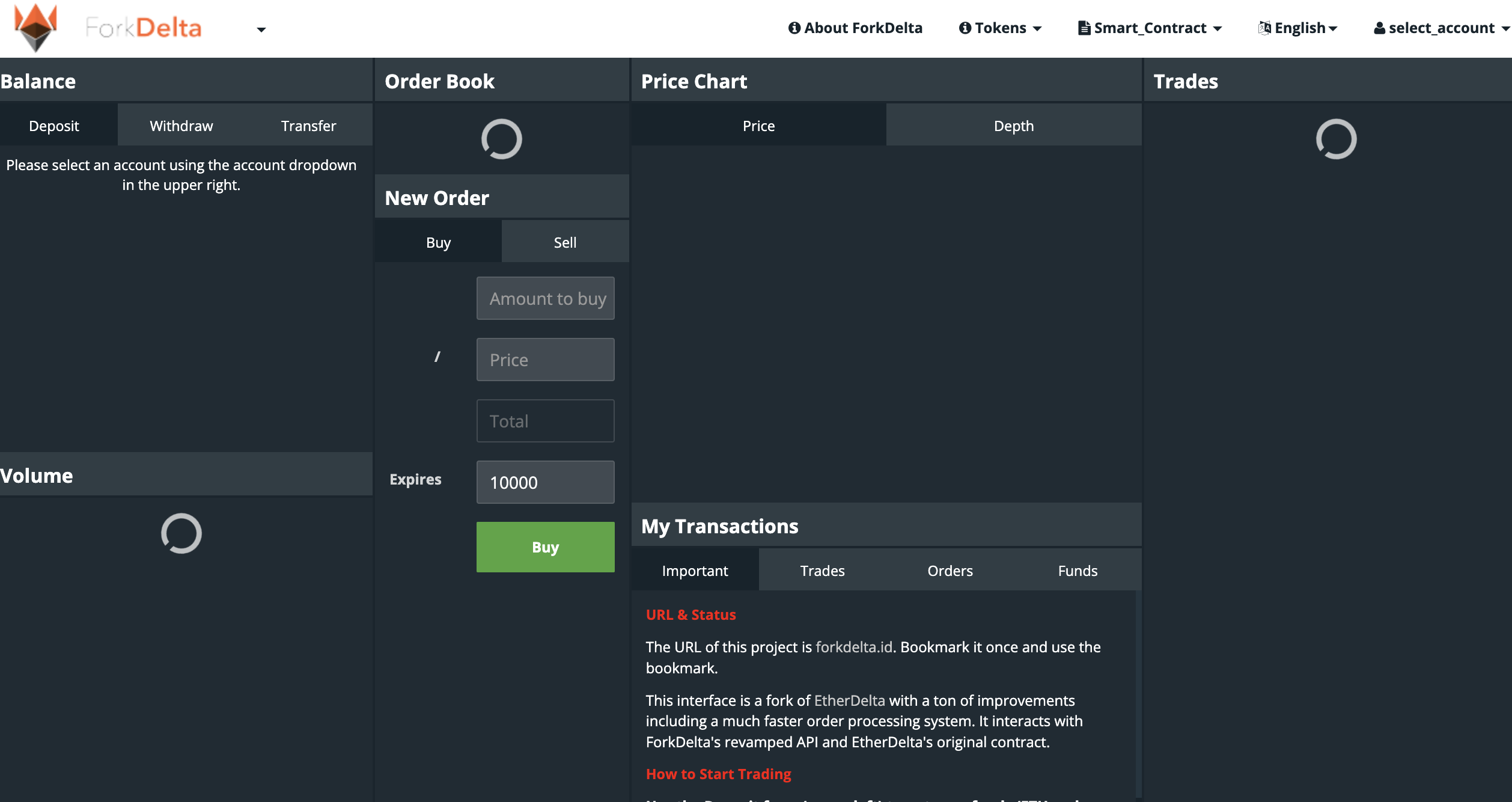Click the info icon beside Tokens
The image size is (1512, 802).
point(965,28)
